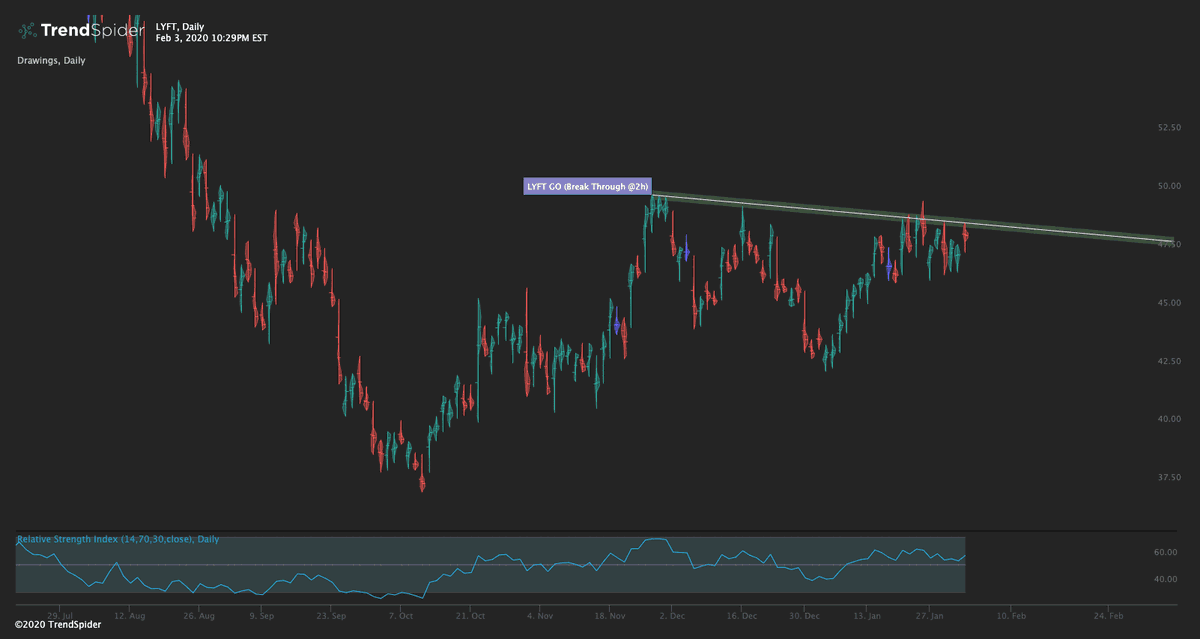
Task: Click the 37.50 price axis label
Action: (1167, 477)
